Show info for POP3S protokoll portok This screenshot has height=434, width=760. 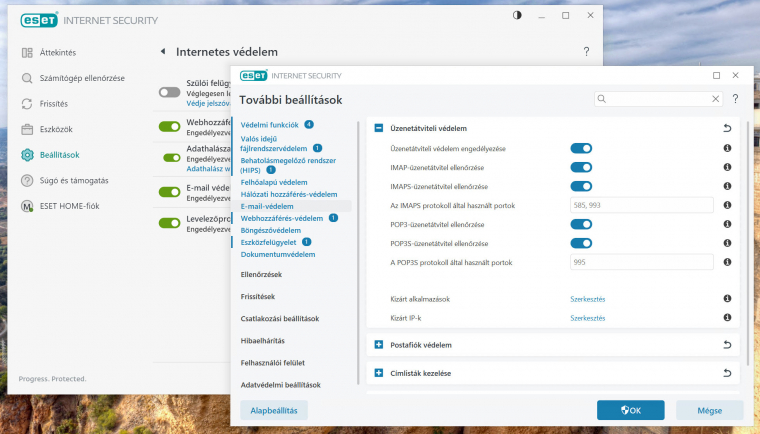tap(727, 262)
